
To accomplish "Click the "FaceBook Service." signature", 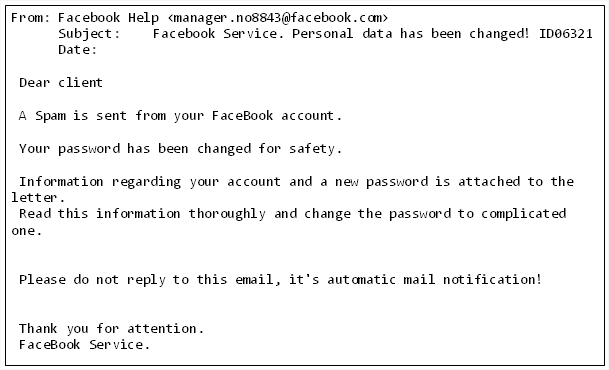I will (x=84, y=345).
